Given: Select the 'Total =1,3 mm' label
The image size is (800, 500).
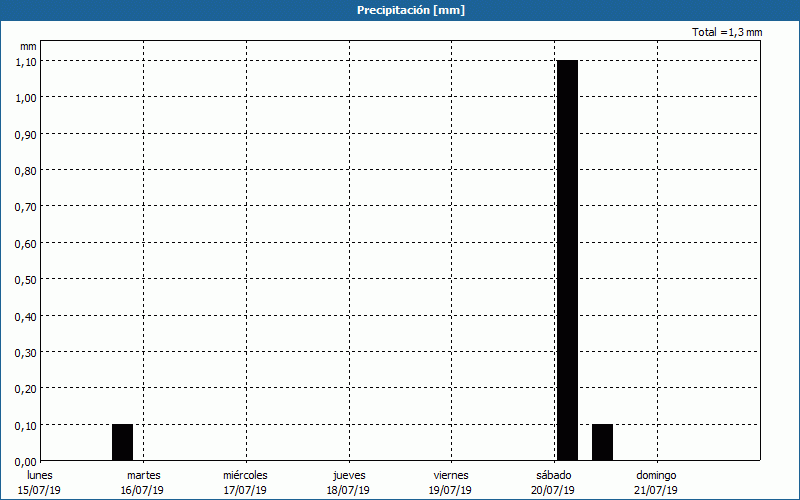Looking at the screenshot, I should tap(727, 32).
